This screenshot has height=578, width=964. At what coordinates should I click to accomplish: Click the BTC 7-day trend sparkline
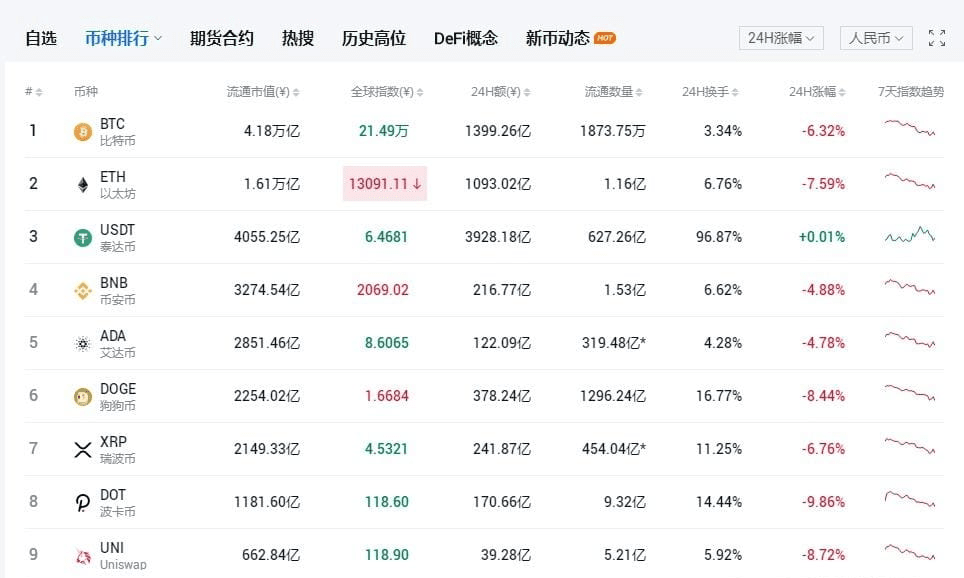tap(909, 128)
